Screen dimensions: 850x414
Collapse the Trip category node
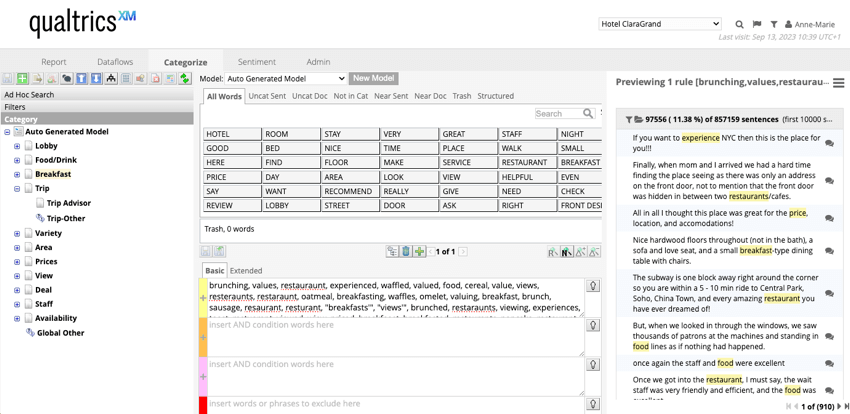[17, 188]
